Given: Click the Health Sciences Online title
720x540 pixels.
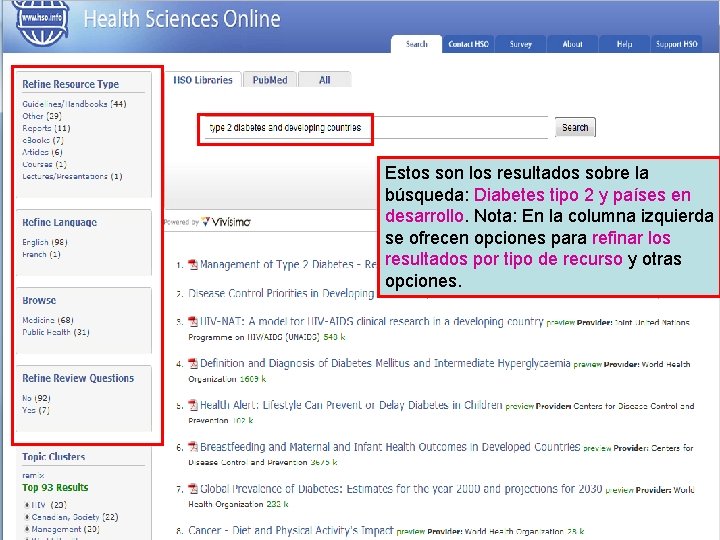Looking at the screenshot, I should point(182,19).
